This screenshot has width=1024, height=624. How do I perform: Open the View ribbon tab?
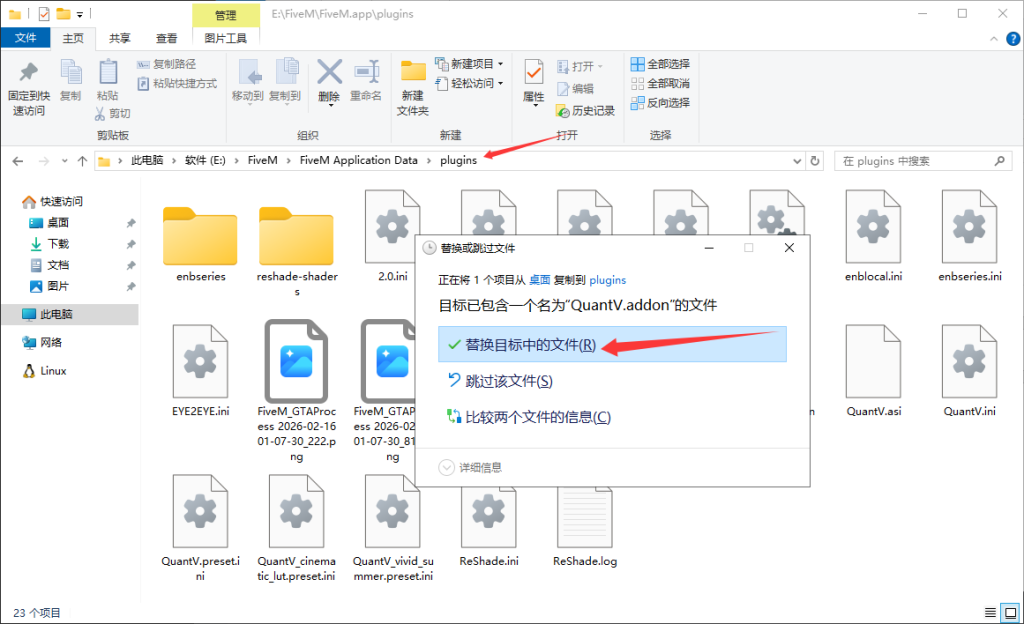(166, 38)
